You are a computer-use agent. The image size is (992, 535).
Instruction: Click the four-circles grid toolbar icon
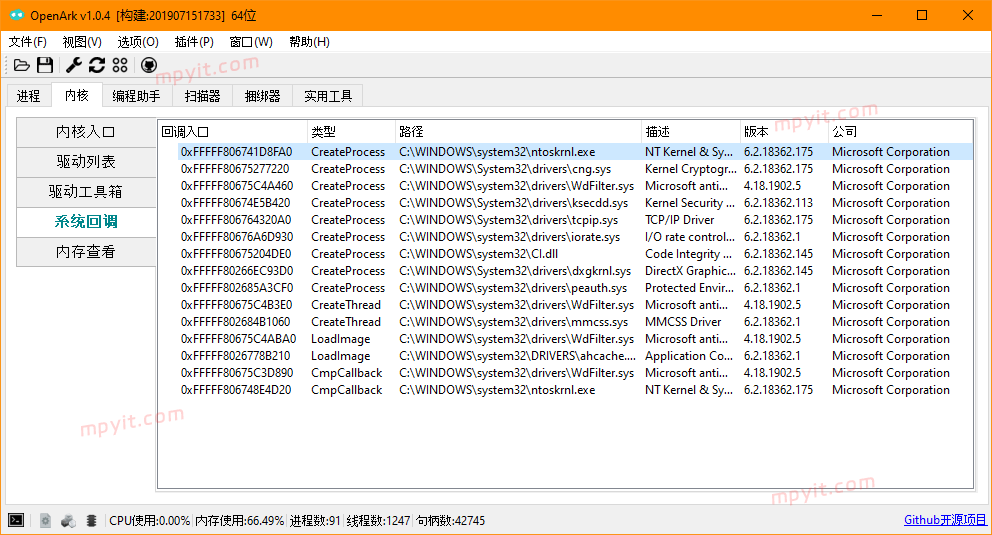(x=120, y=65)
